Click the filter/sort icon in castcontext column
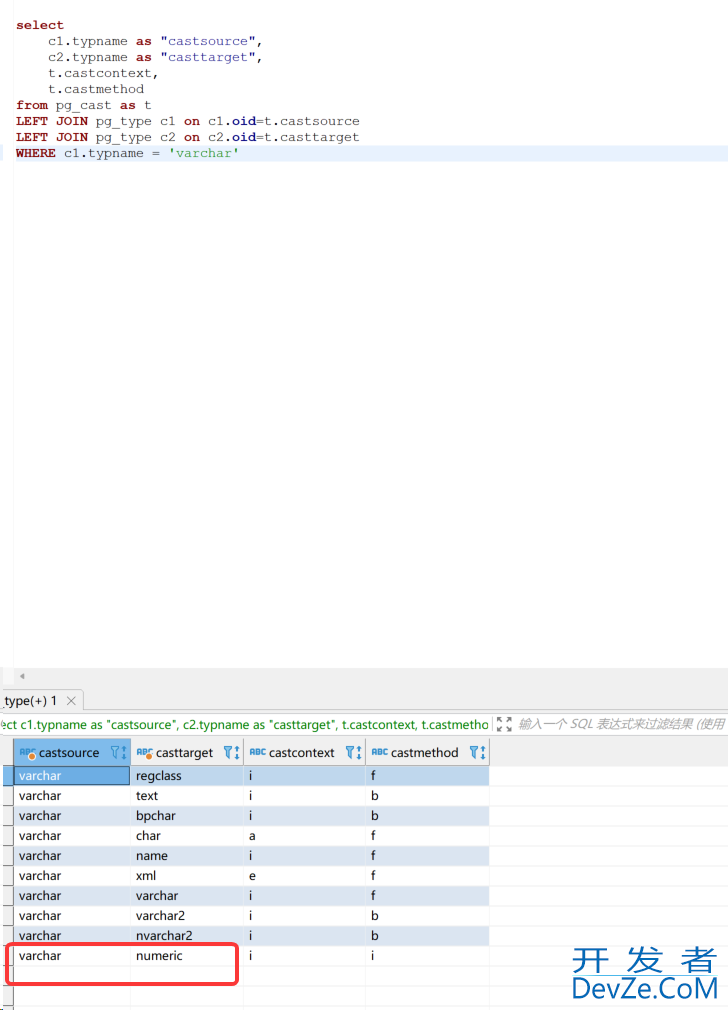728x1010 pixels. click(x=352, y=753)
